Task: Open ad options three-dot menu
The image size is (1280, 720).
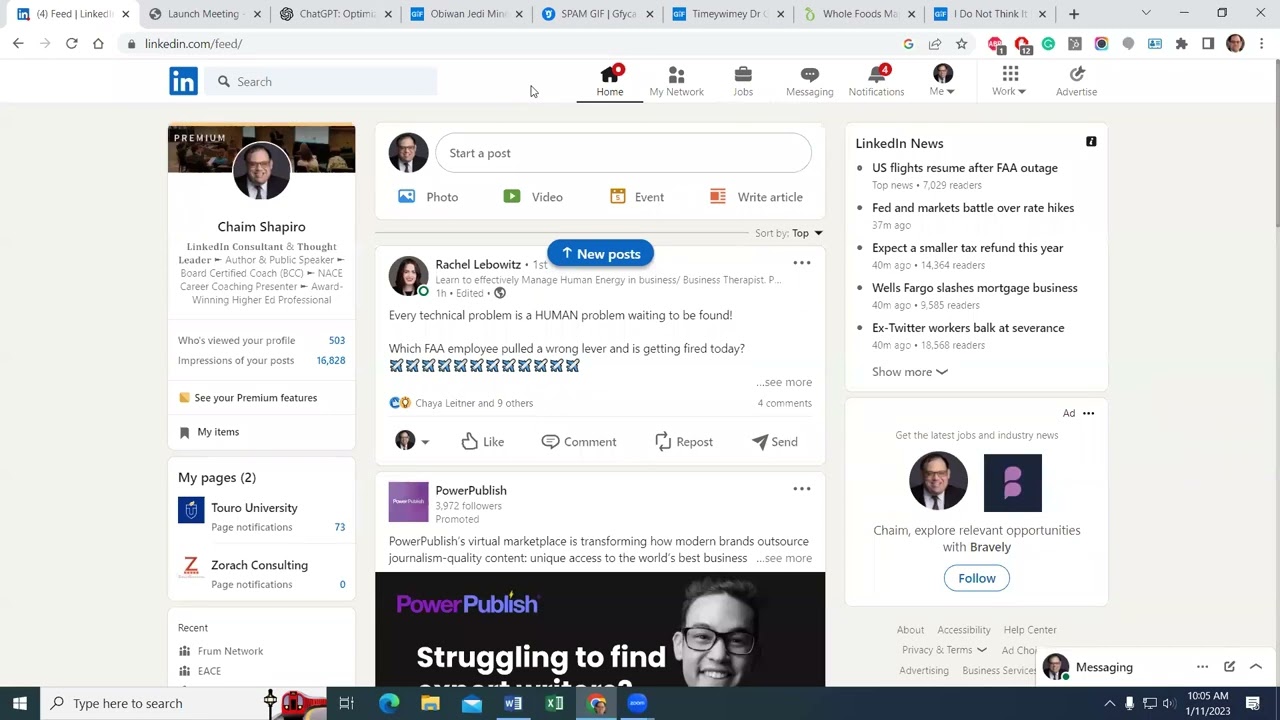Action: (1088, 413)
